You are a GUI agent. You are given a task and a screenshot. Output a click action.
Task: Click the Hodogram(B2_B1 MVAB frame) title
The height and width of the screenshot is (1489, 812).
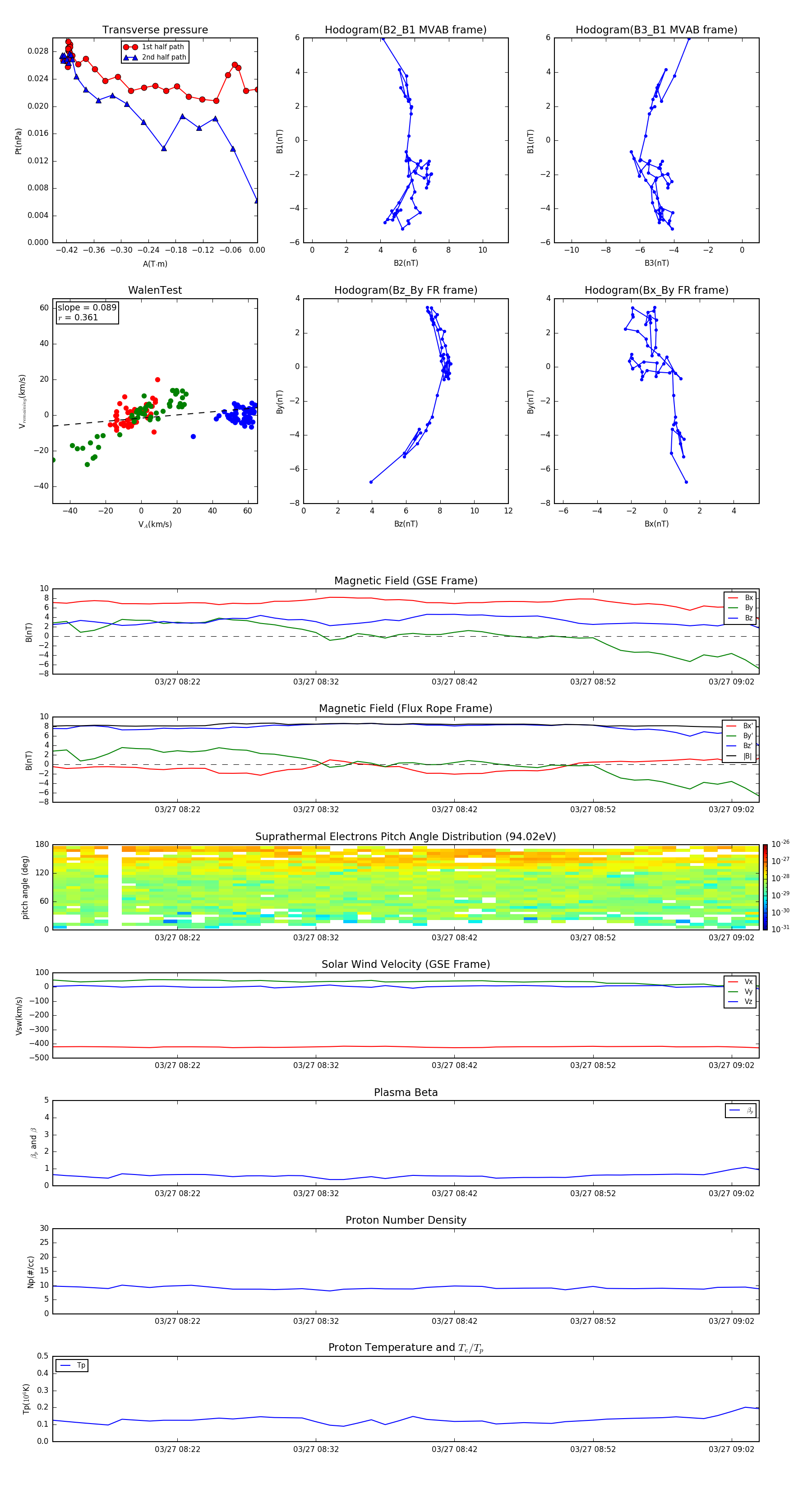pos(406,29)
